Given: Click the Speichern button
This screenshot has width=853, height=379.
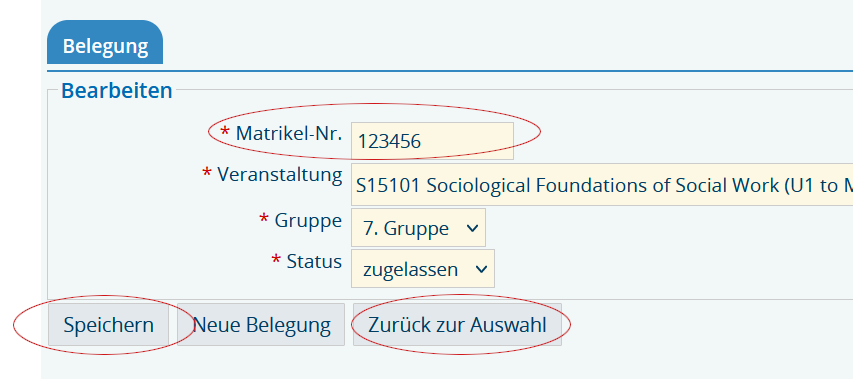Looking at the screenshot, I should click(x=108, y=325).
